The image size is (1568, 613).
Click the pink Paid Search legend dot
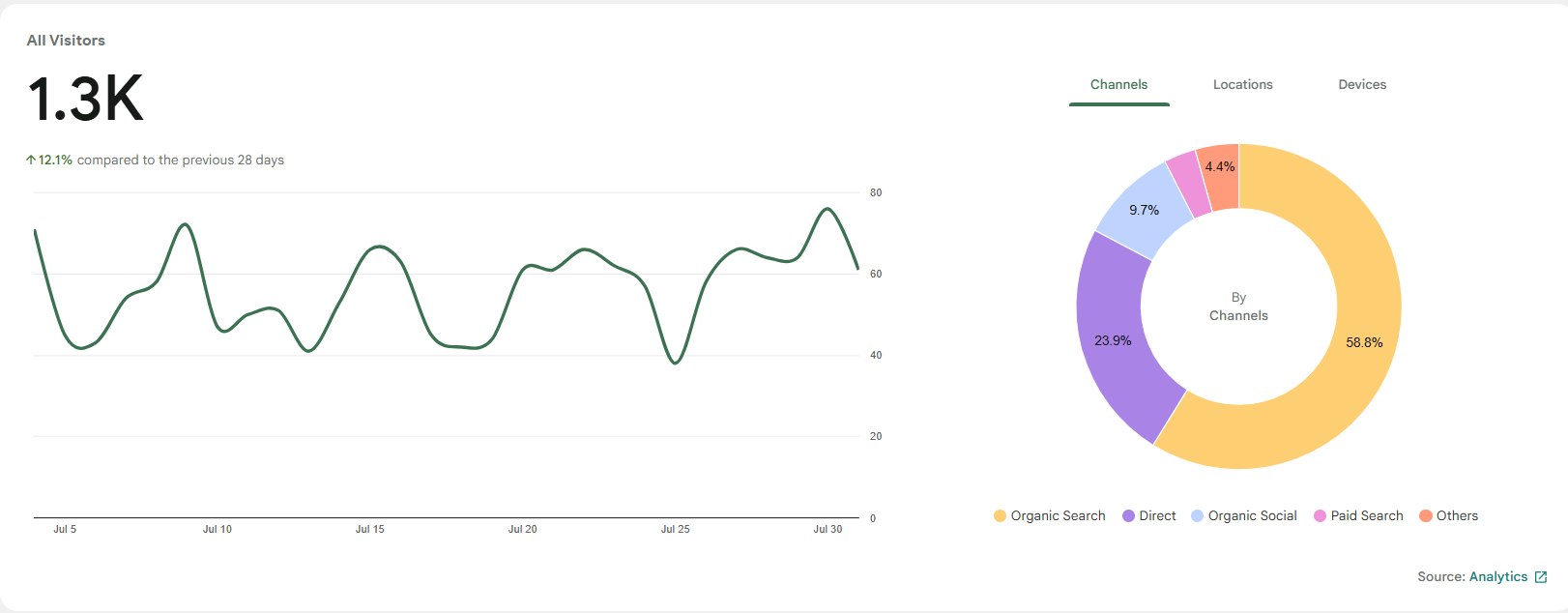(x=1320, y=516)
